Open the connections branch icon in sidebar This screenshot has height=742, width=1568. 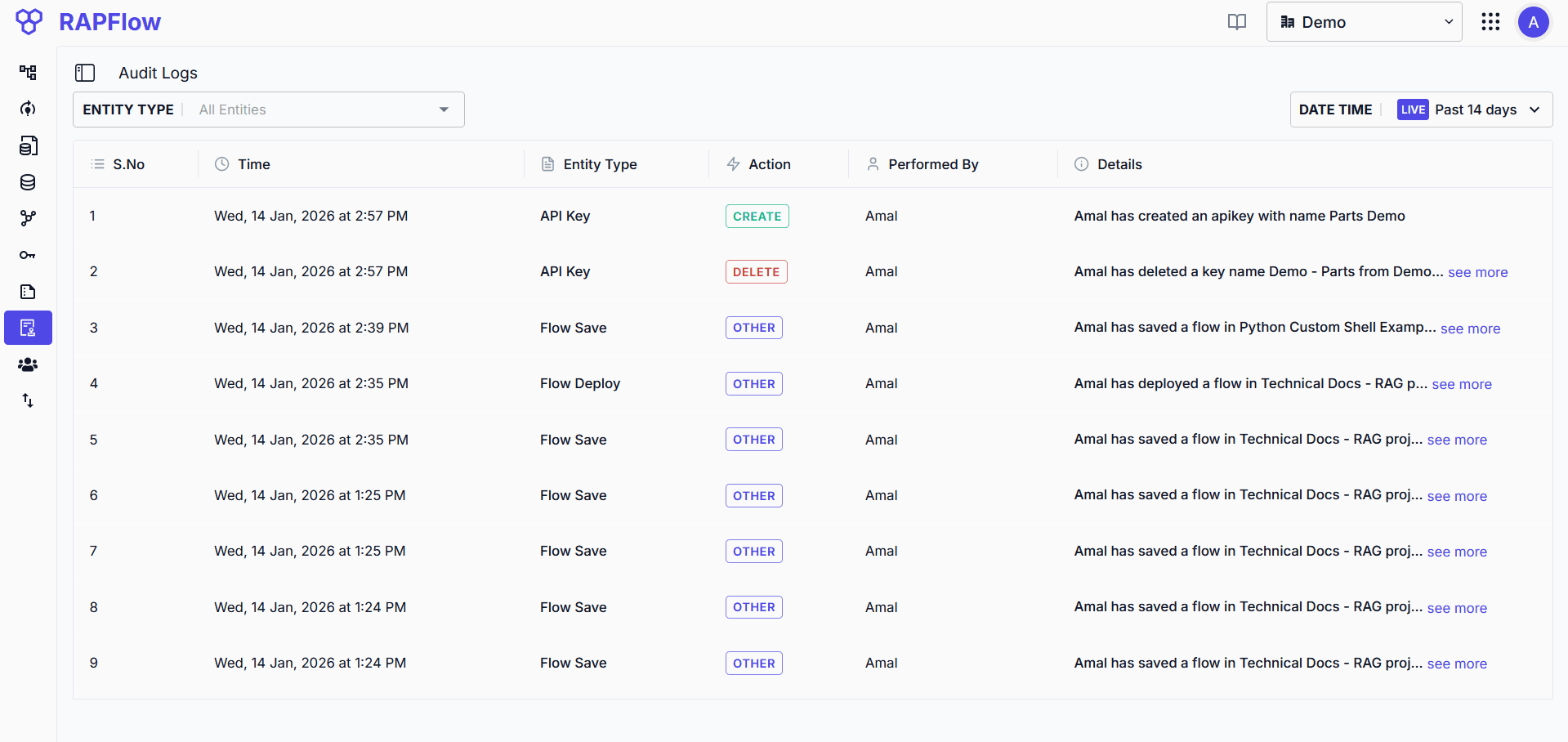[27, 218]
